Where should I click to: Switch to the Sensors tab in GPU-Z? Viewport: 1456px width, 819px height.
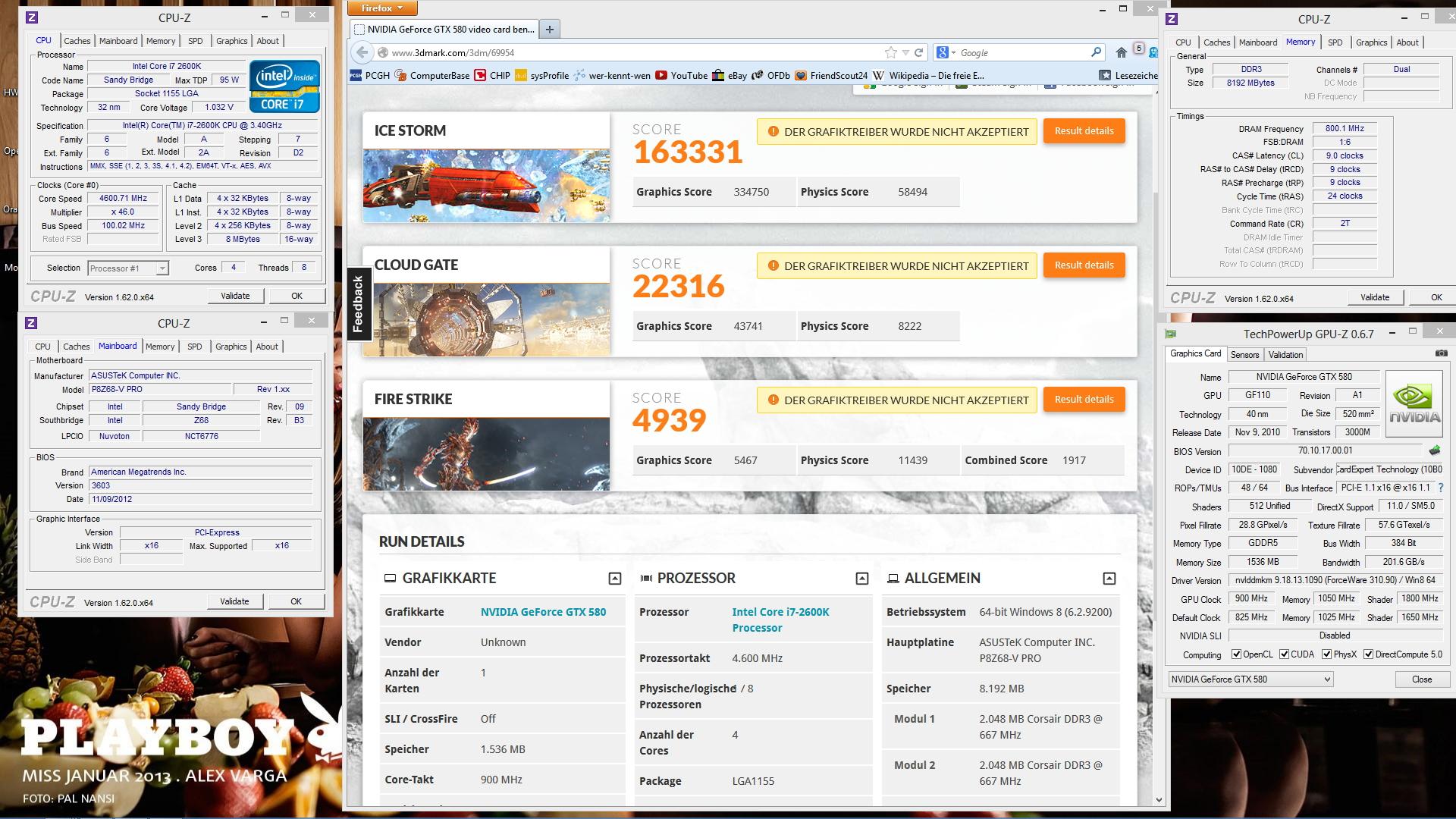click(1244, 354)
